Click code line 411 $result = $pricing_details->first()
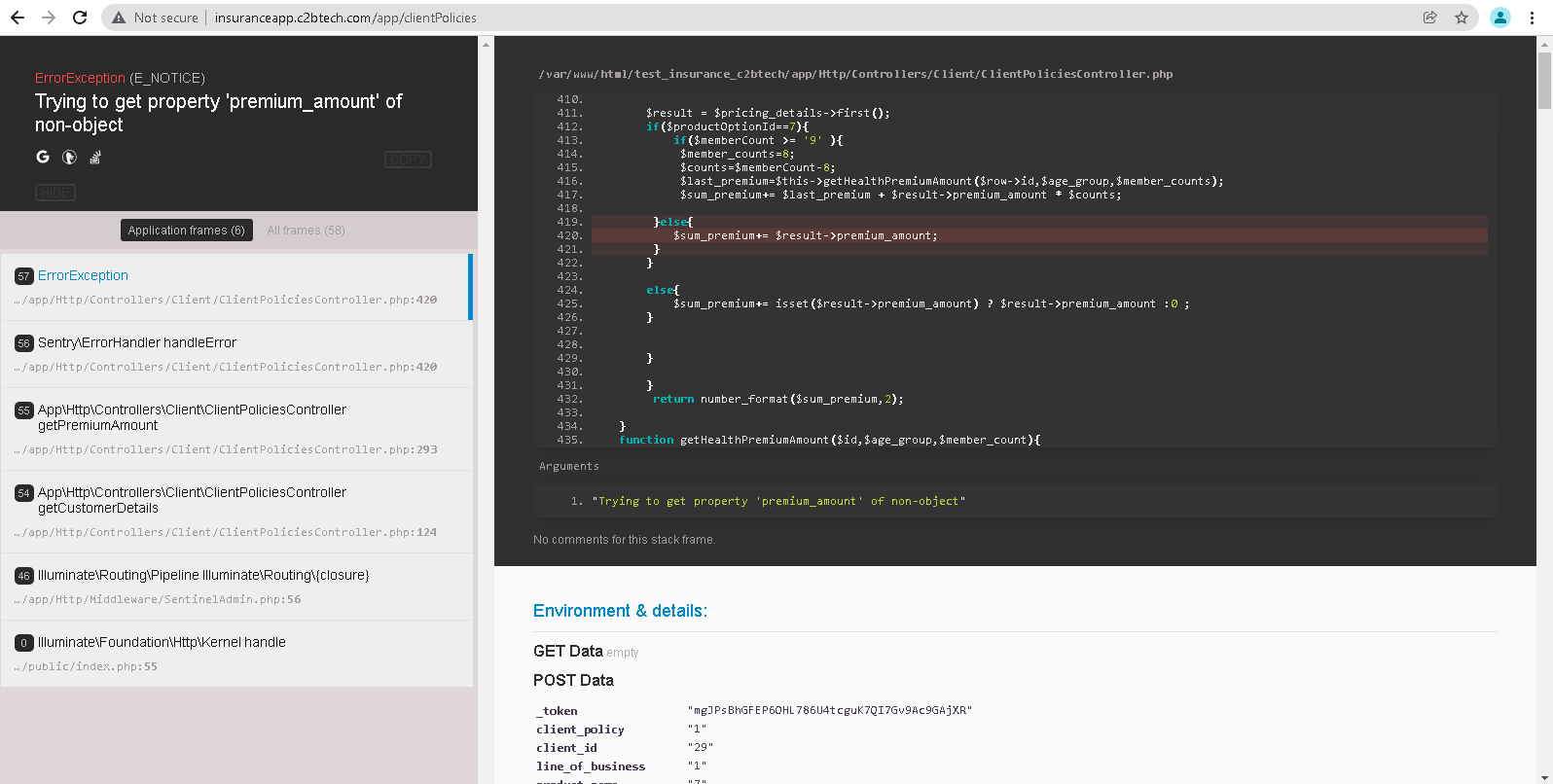The image size is (1553, 784). coord(768,113)
